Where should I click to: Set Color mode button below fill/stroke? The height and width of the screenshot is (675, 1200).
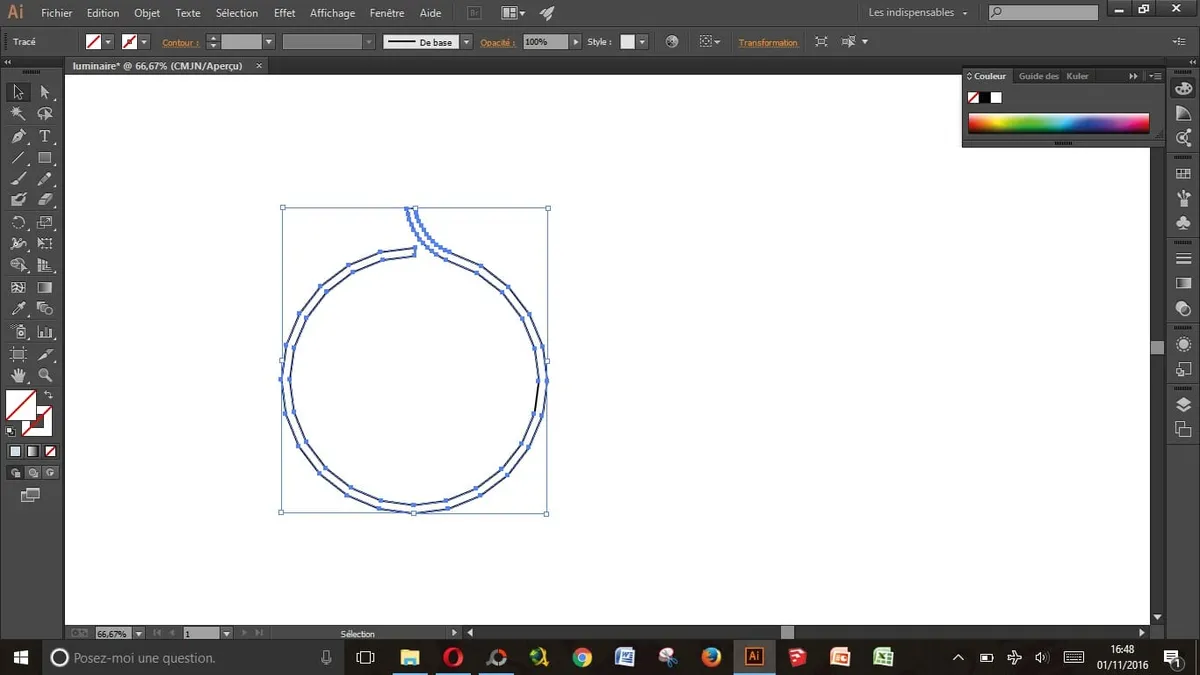pyautogui.click(x=15, y=451)
